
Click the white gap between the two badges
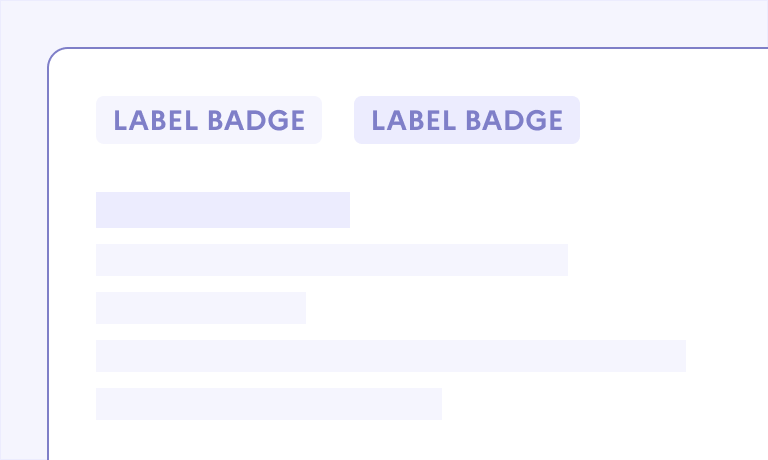338,120
